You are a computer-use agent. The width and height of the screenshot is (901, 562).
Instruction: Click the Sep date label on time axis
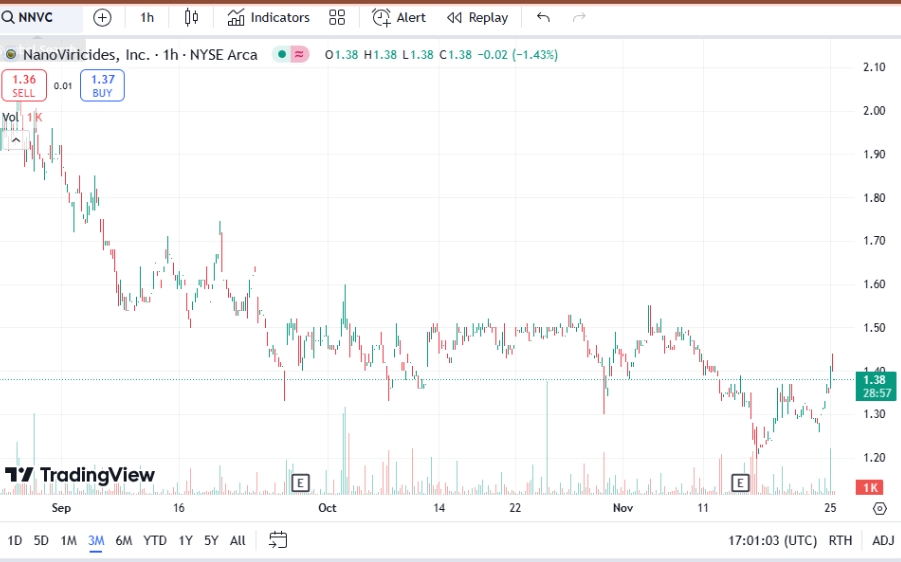[x=61, y=508]
